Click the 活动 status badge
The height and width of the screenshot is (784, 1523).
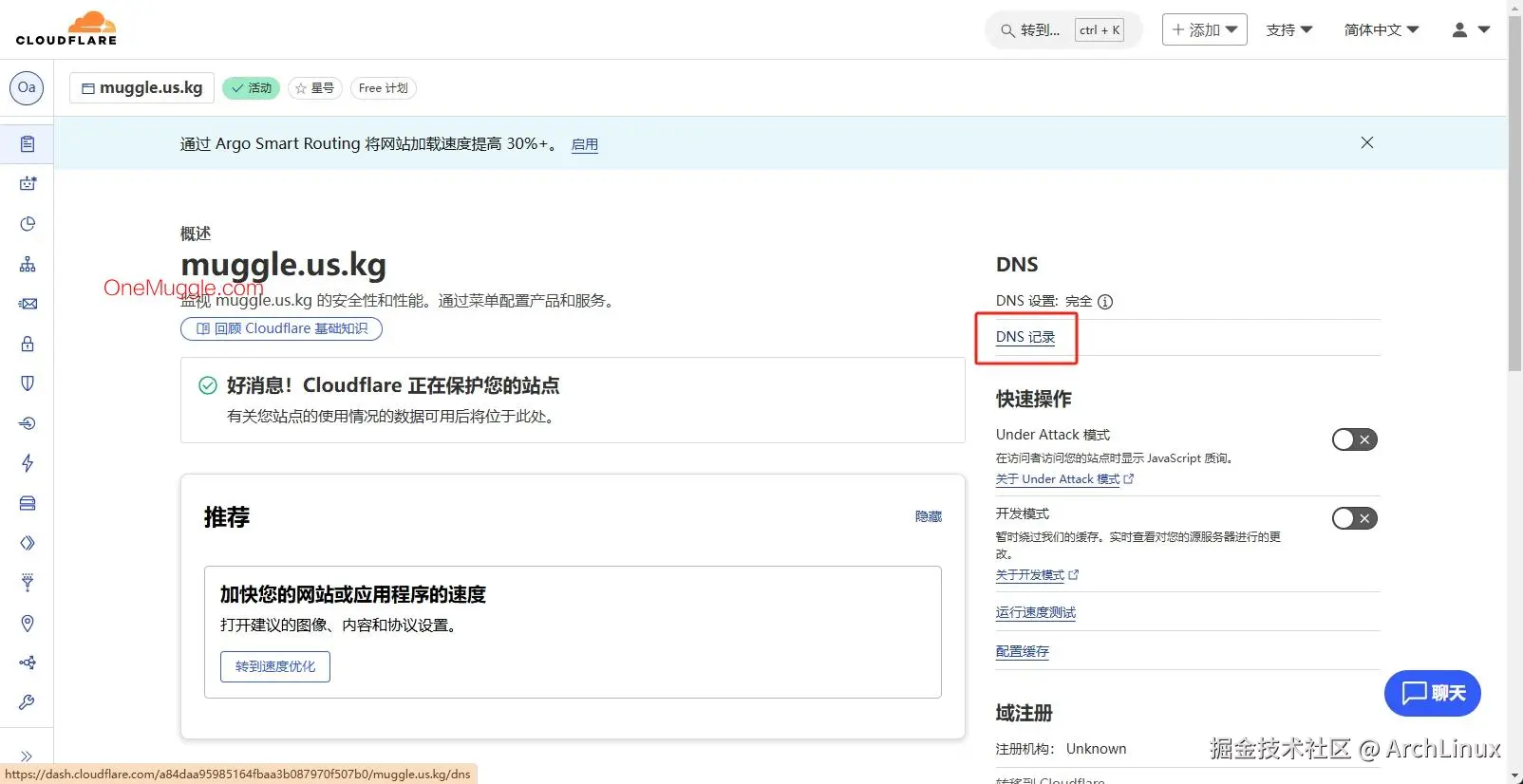point(252,88)
